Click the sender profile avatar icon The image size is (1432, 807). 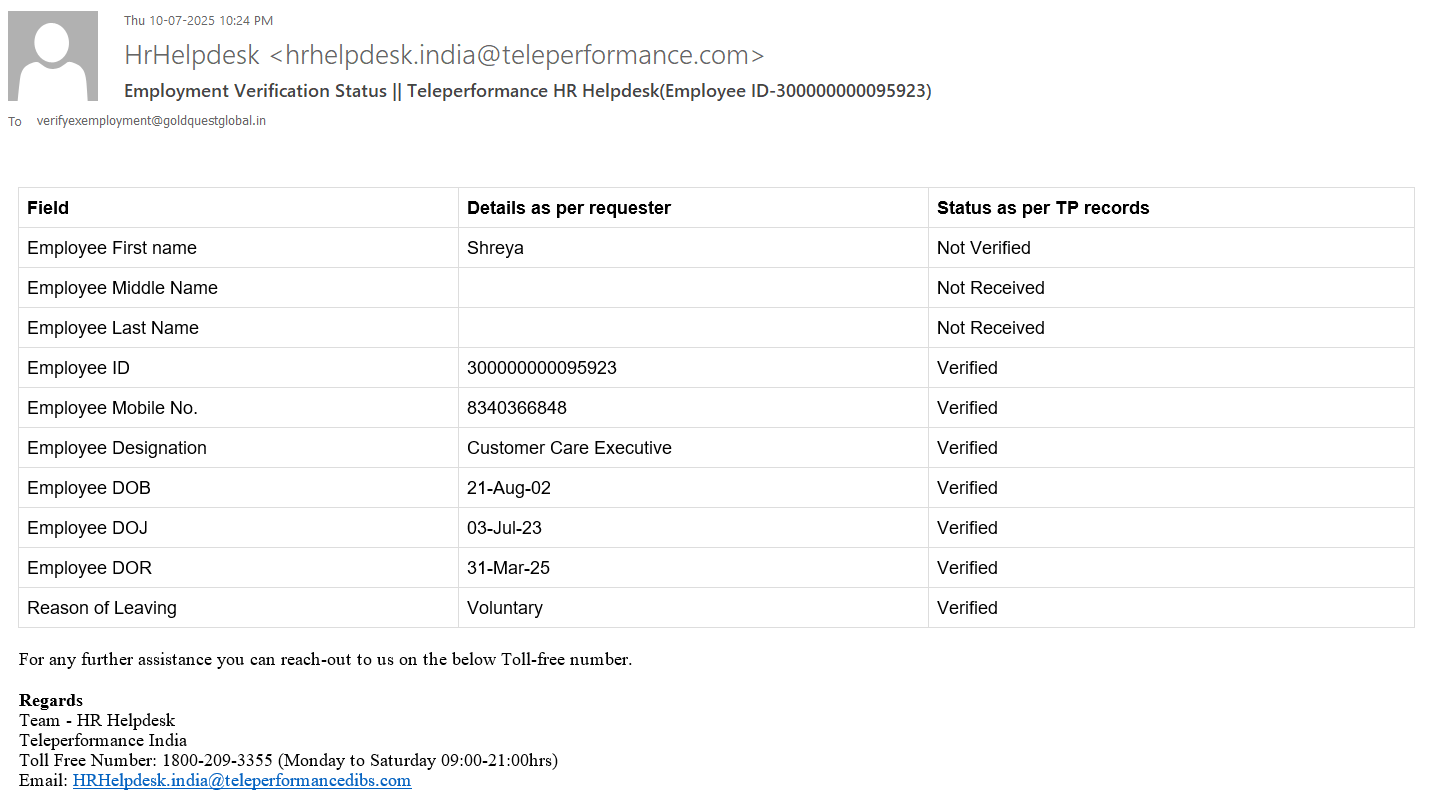pos(53,56)
